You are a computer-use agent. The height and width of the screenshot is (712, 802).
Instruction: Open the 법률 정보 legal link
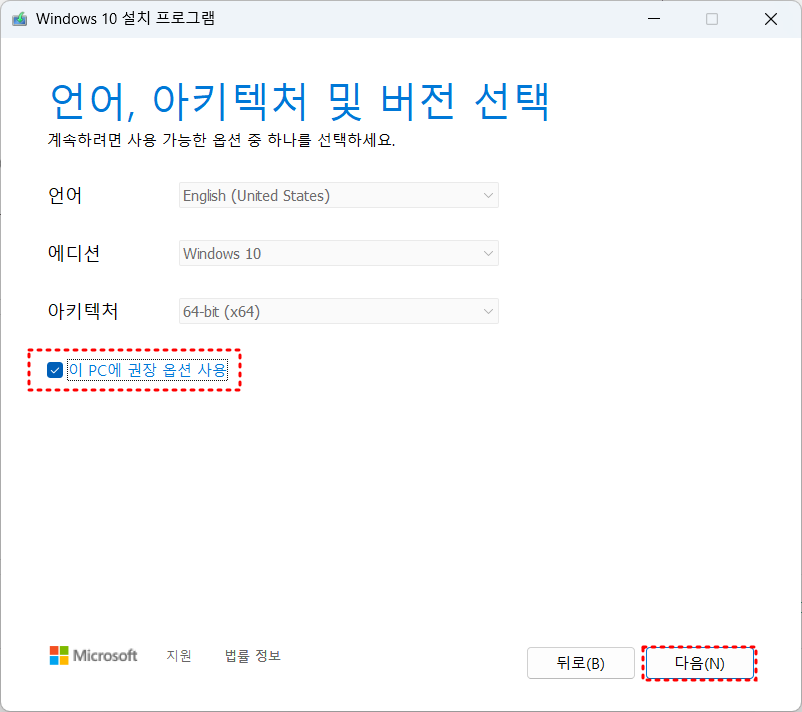253,656
